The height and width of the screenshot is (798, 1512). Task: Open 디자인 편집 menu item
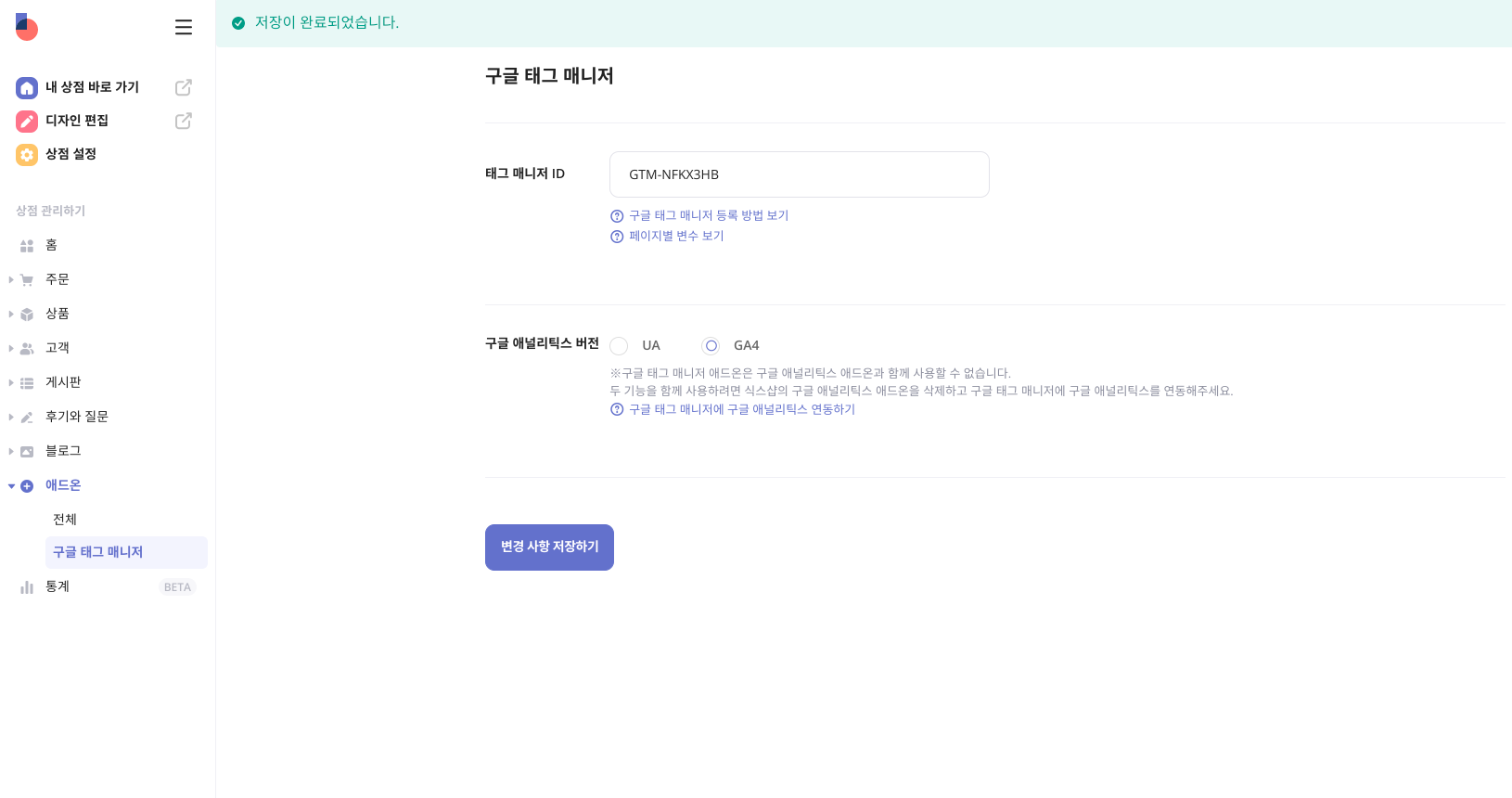pos(77,121)
